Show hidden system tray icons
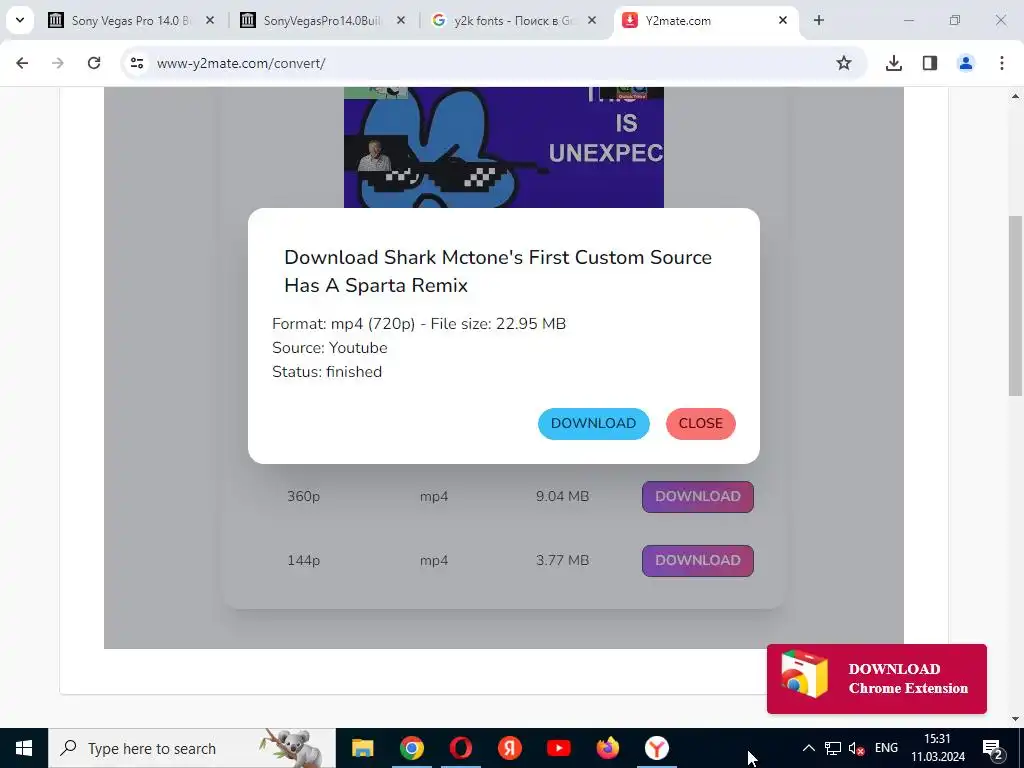 pyautogui.click(x=808, y=748)
